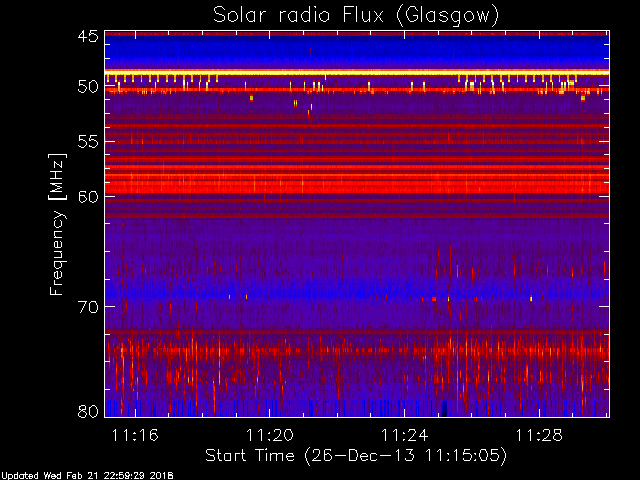Viewport: 640px width, 480px height.
Task: Click the thick red emission band near 59 MHz
Action: click(x=357, y=188)
